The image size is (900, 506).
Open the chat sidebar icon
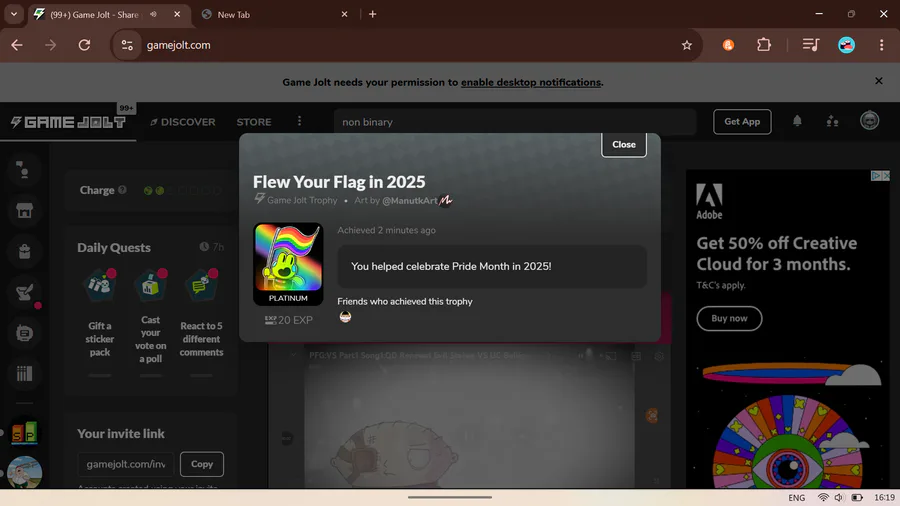point(24,333)
